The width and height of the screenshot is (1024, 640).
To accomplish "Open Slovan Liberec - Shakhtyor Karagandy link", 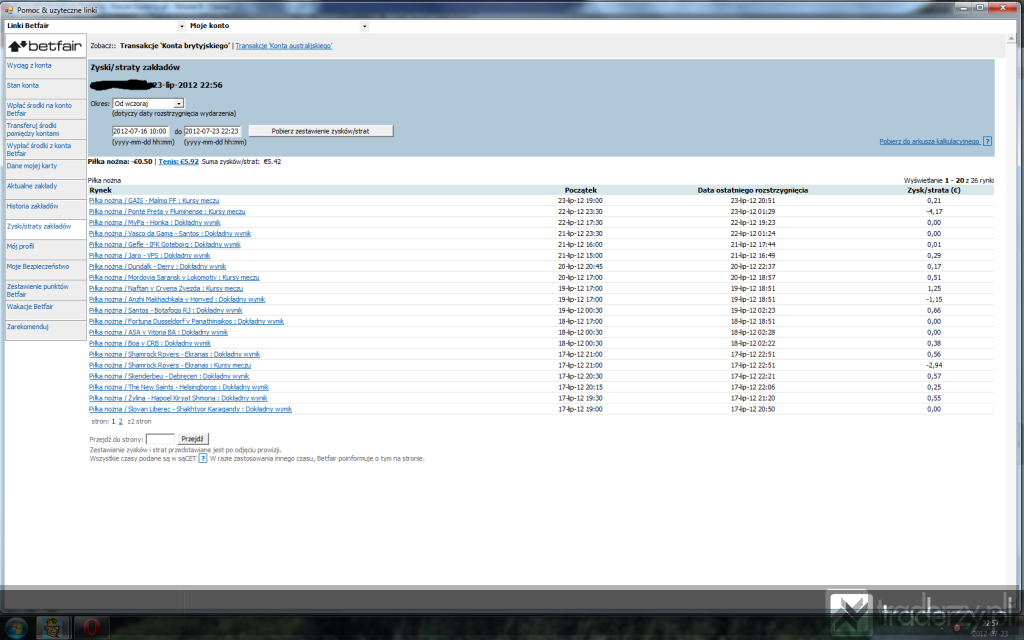I will pos(190,409).
